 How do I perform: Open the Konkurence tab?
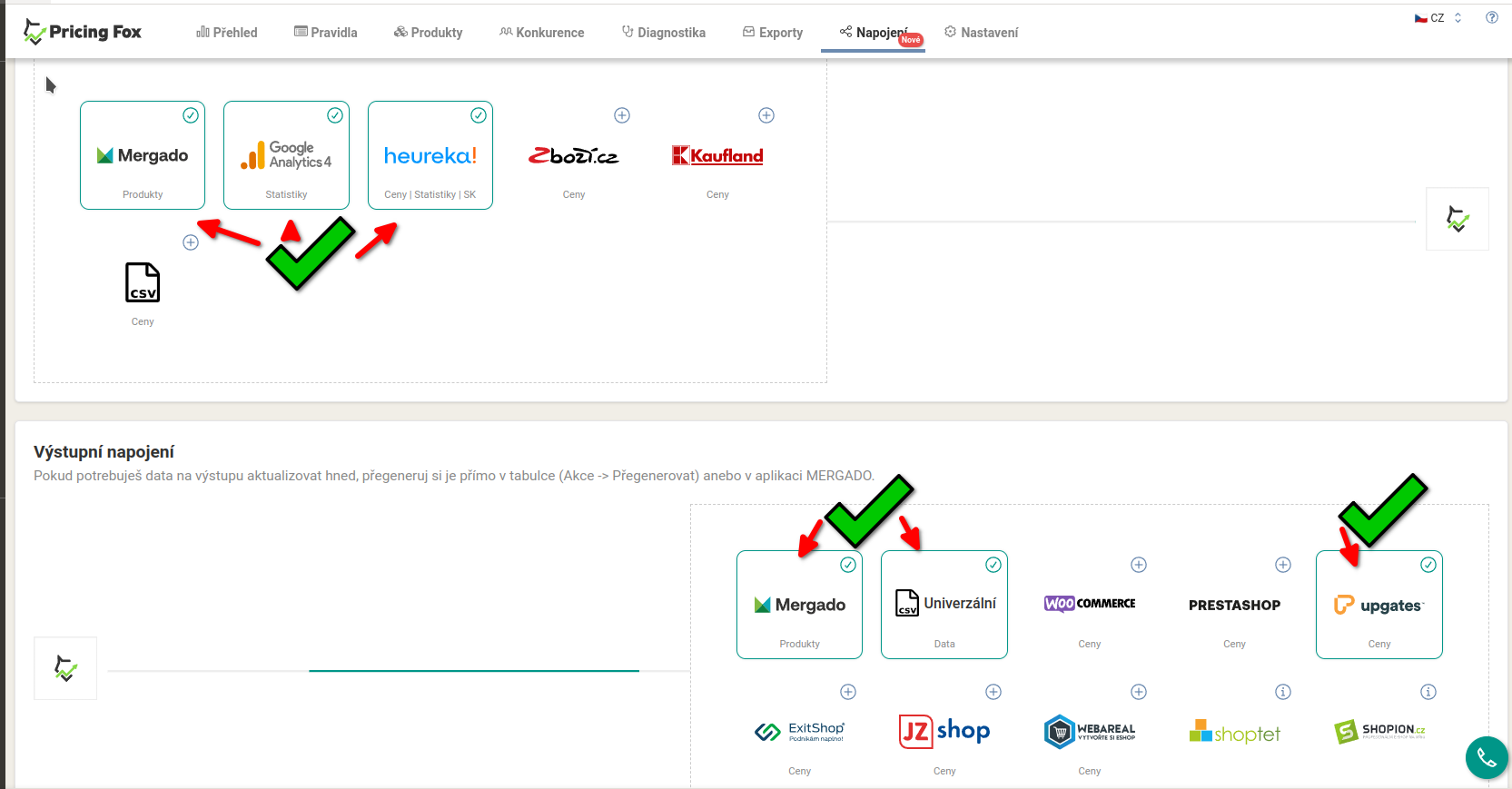pos(541,33)
